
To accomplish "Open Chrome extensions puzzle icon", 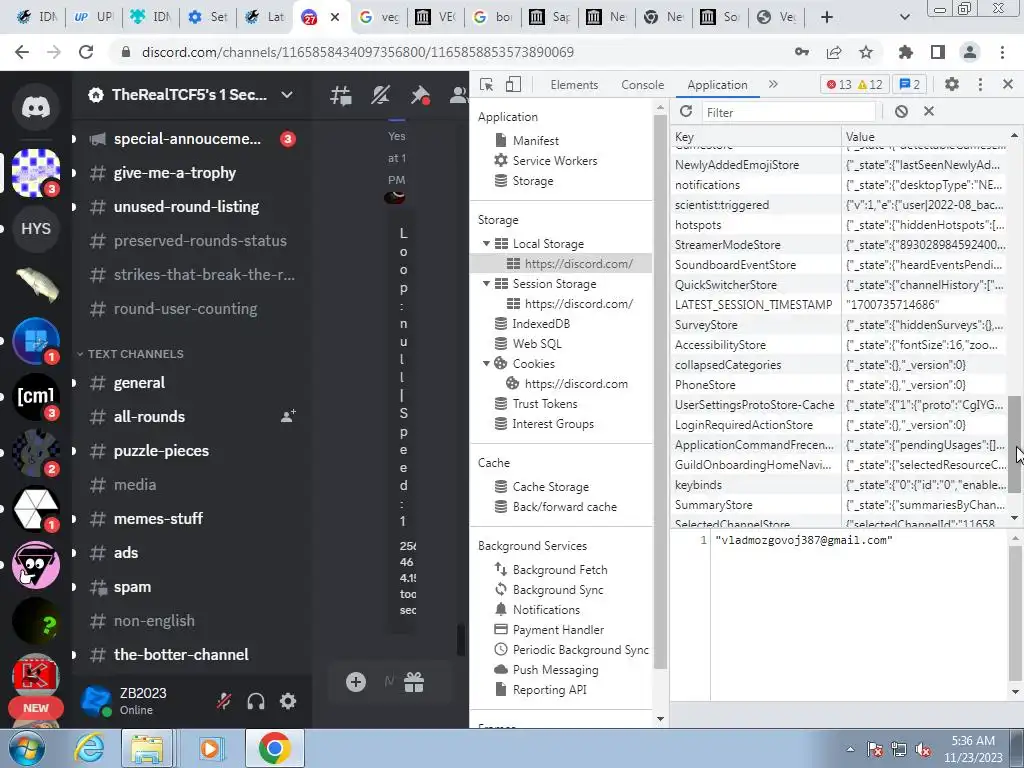I will coord(906,52).
